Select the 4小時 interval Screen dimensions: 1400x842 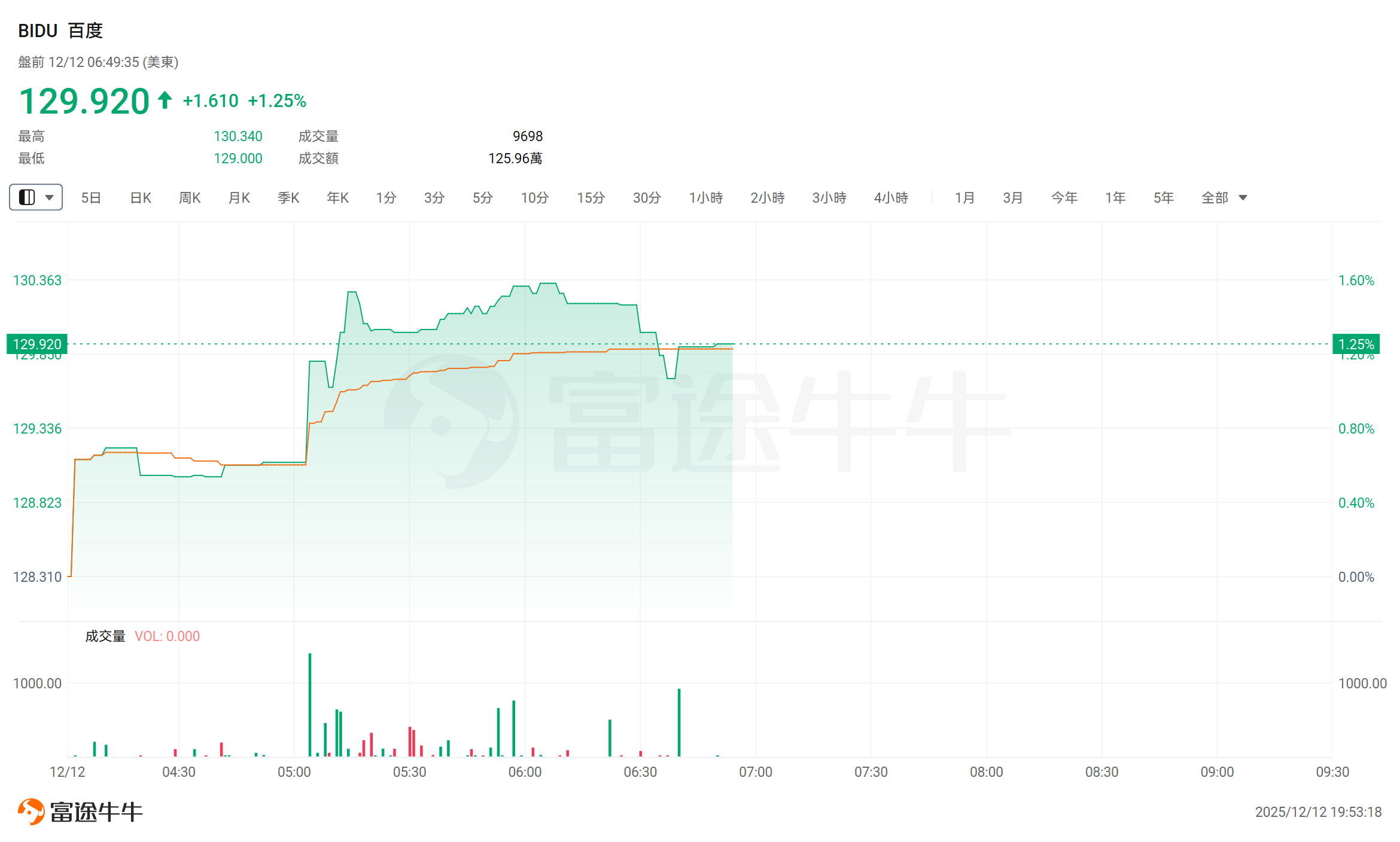coord(891,198)
